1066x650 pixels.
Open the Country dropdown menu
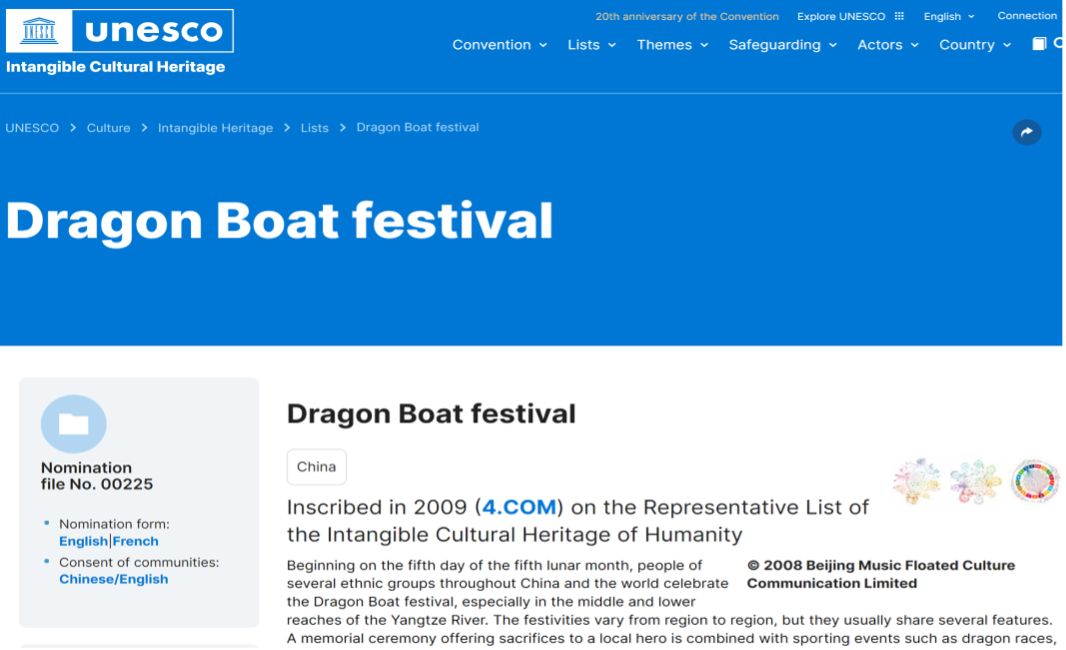tap(967, 45)
